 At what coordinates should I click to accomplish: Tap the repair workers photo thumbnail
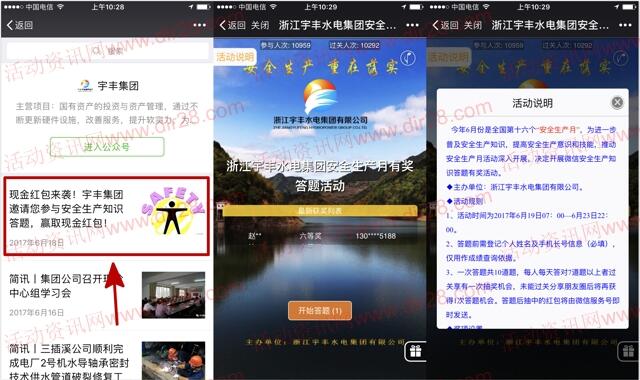click(x=173, y=361)
